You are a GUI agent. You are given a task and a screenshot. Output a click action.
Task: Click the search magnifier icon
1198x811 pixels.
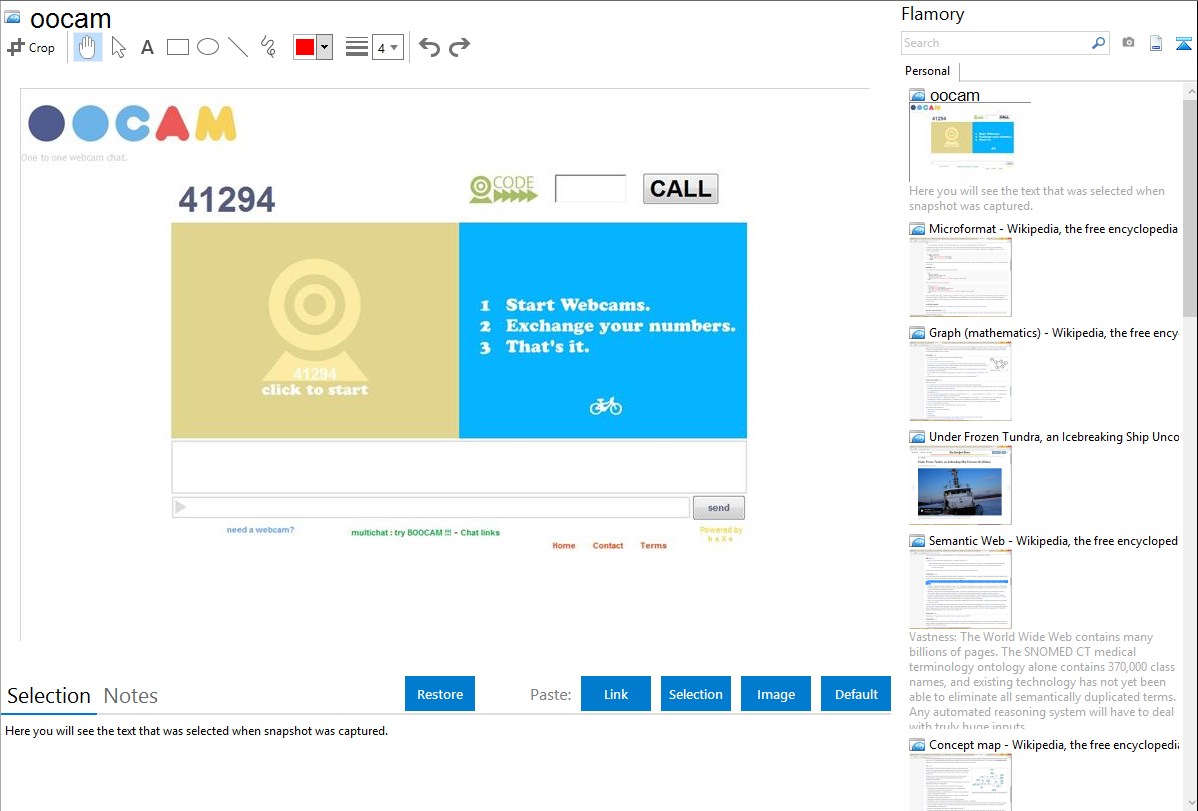point(1098,43)
